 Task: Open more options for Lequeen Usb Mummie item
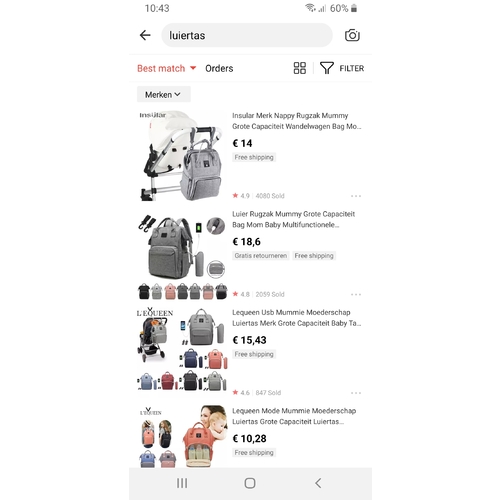point(356,393)
